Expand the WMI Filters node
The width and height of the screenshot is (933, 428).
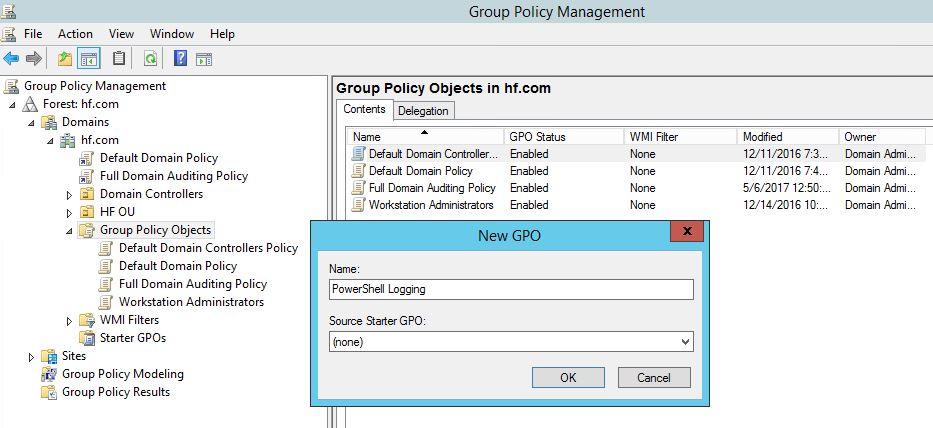pyautogui.click(x=70, y=320)
